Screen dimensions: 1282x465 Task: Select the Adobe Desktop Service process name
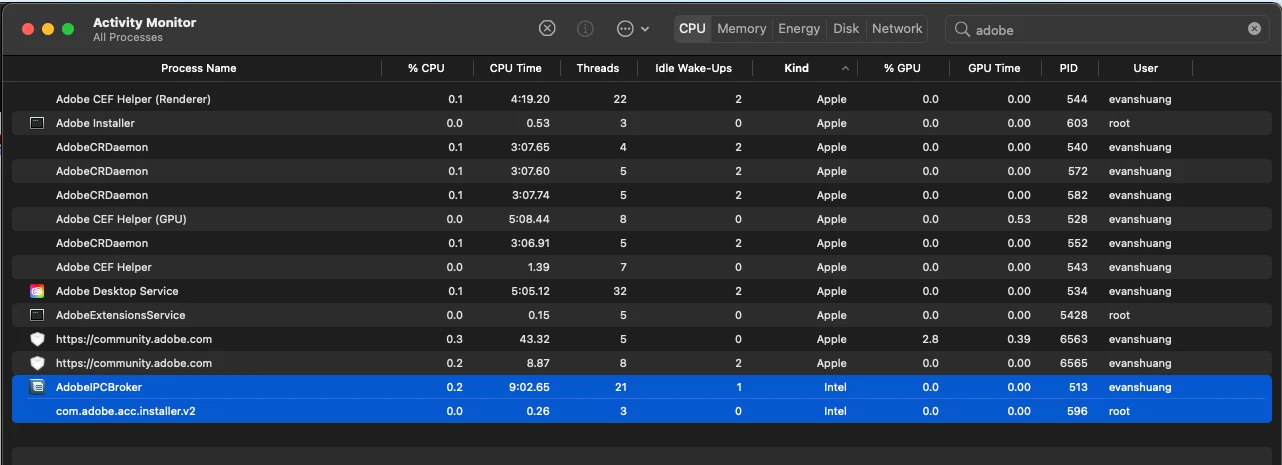pos(117,291)
